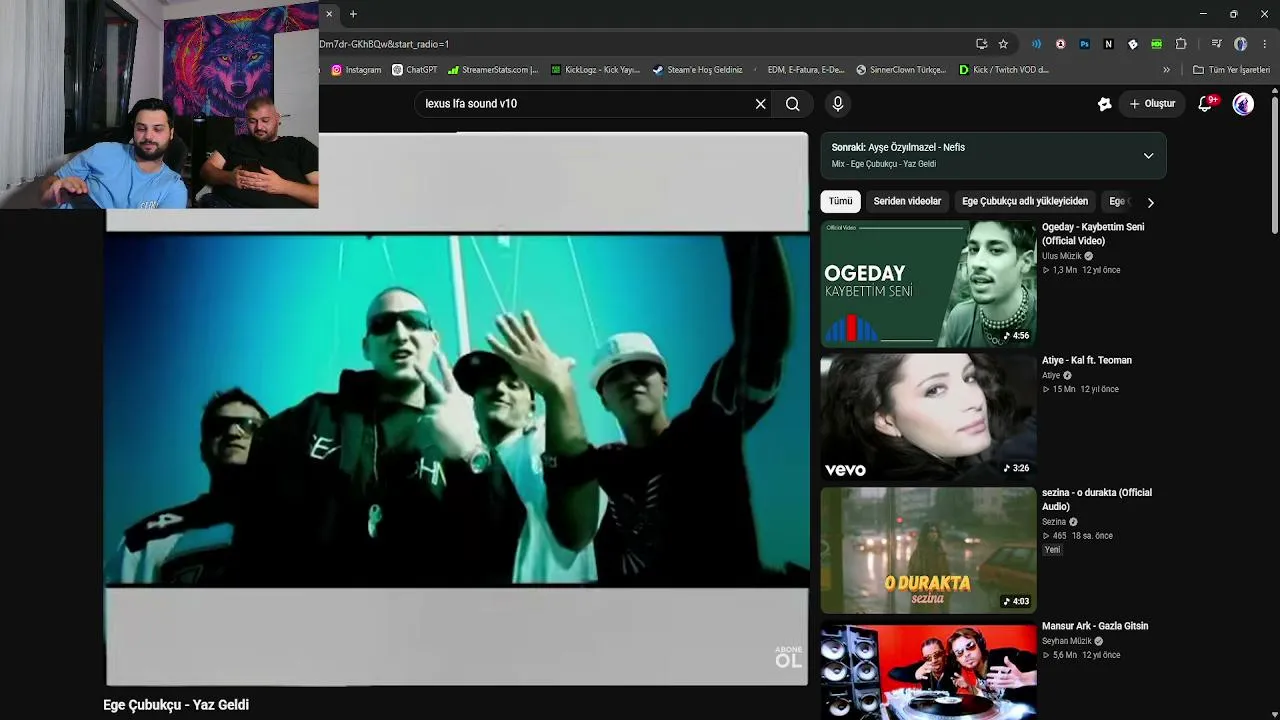Open the green Kick extension icon

[1156, 44]
